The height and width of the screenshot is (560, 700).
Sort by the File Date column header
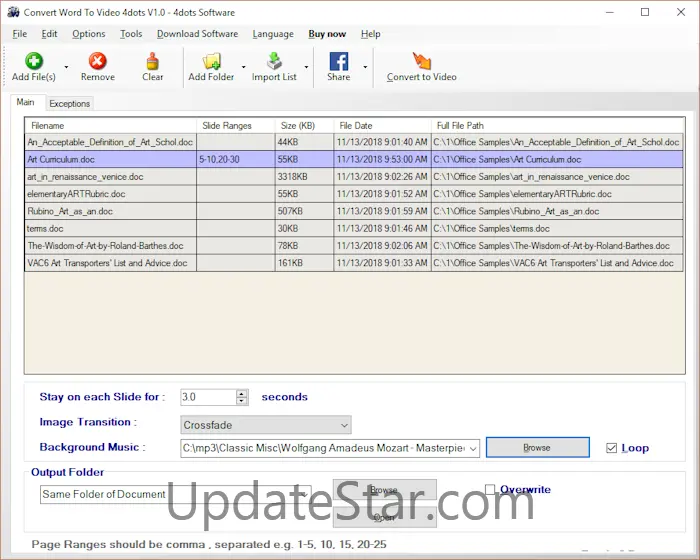[x=383, y=125]
